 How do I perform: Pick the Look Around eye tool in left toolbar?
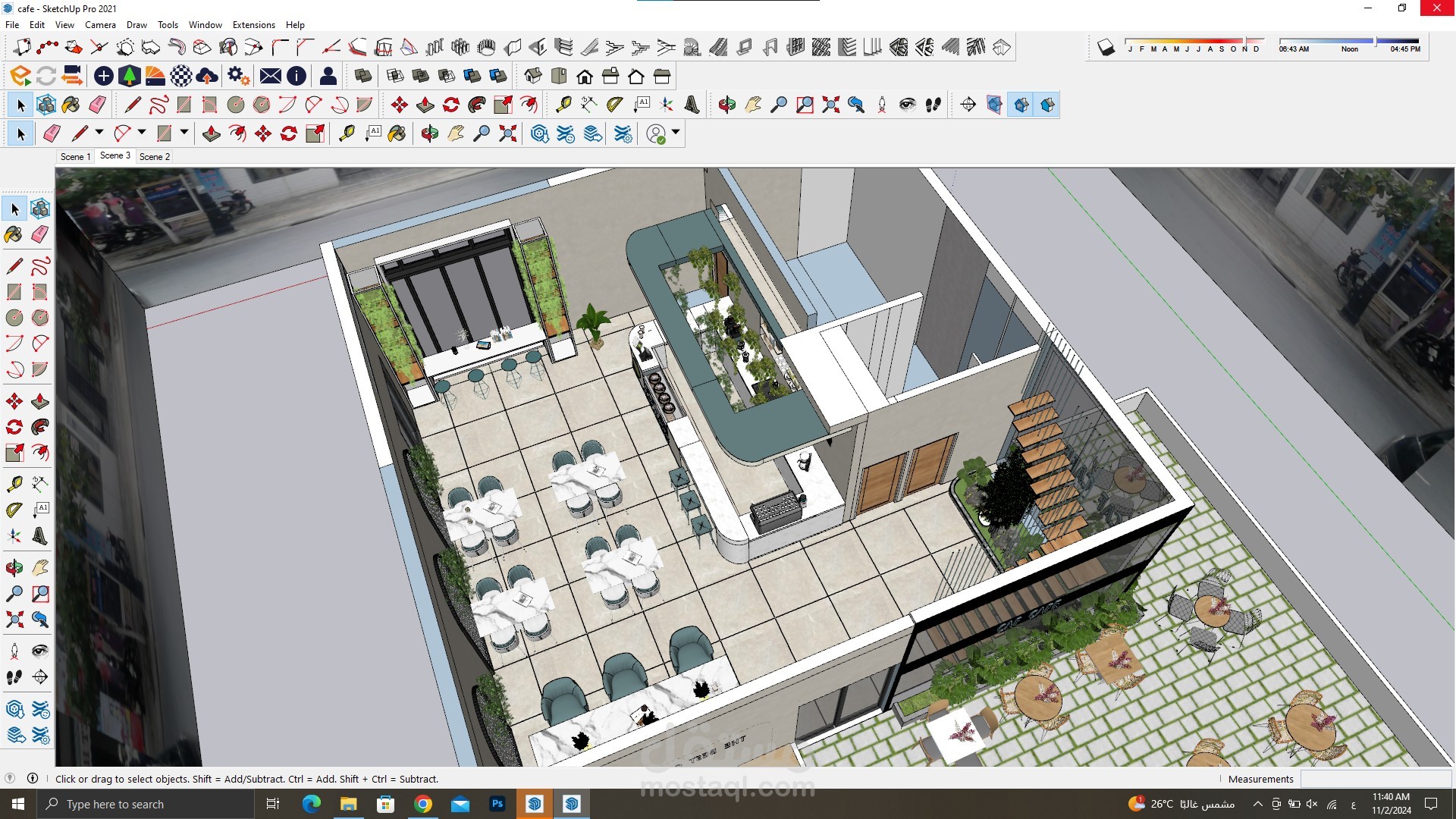click(40, 651)
